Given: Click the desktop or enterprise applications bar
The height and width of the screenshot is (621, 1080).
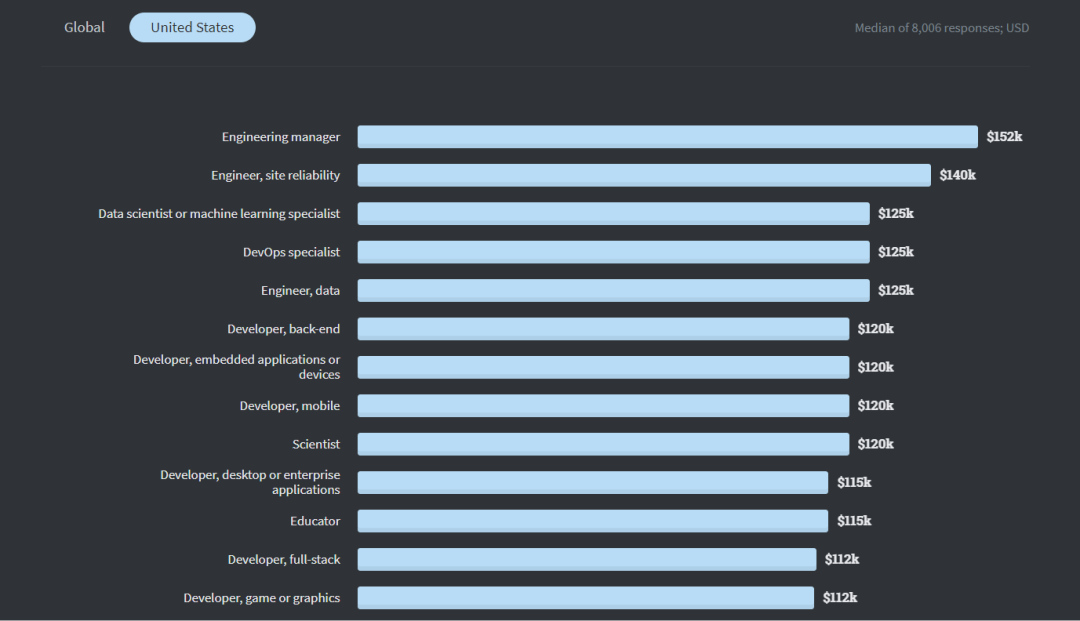Looking at the screenshot, I should [593, 482].
